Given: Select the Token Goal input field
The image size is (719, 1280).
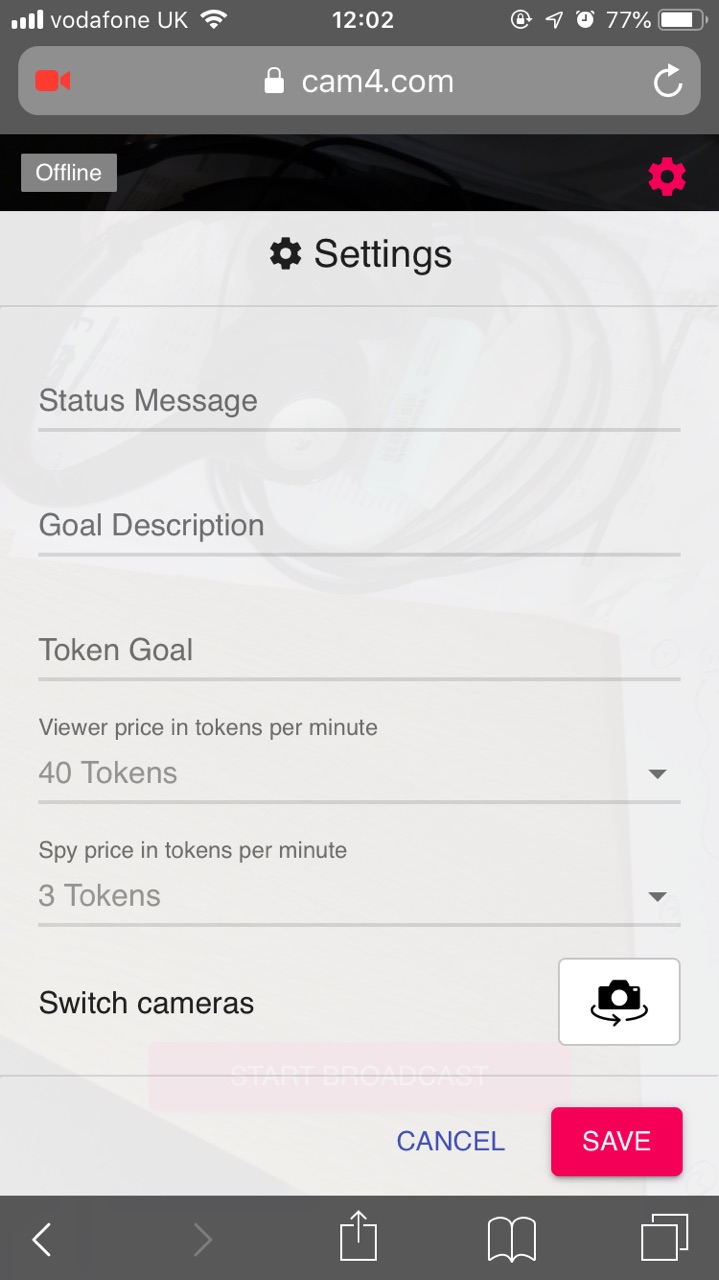Looking at the screenshot, I should tap(358, 651).
